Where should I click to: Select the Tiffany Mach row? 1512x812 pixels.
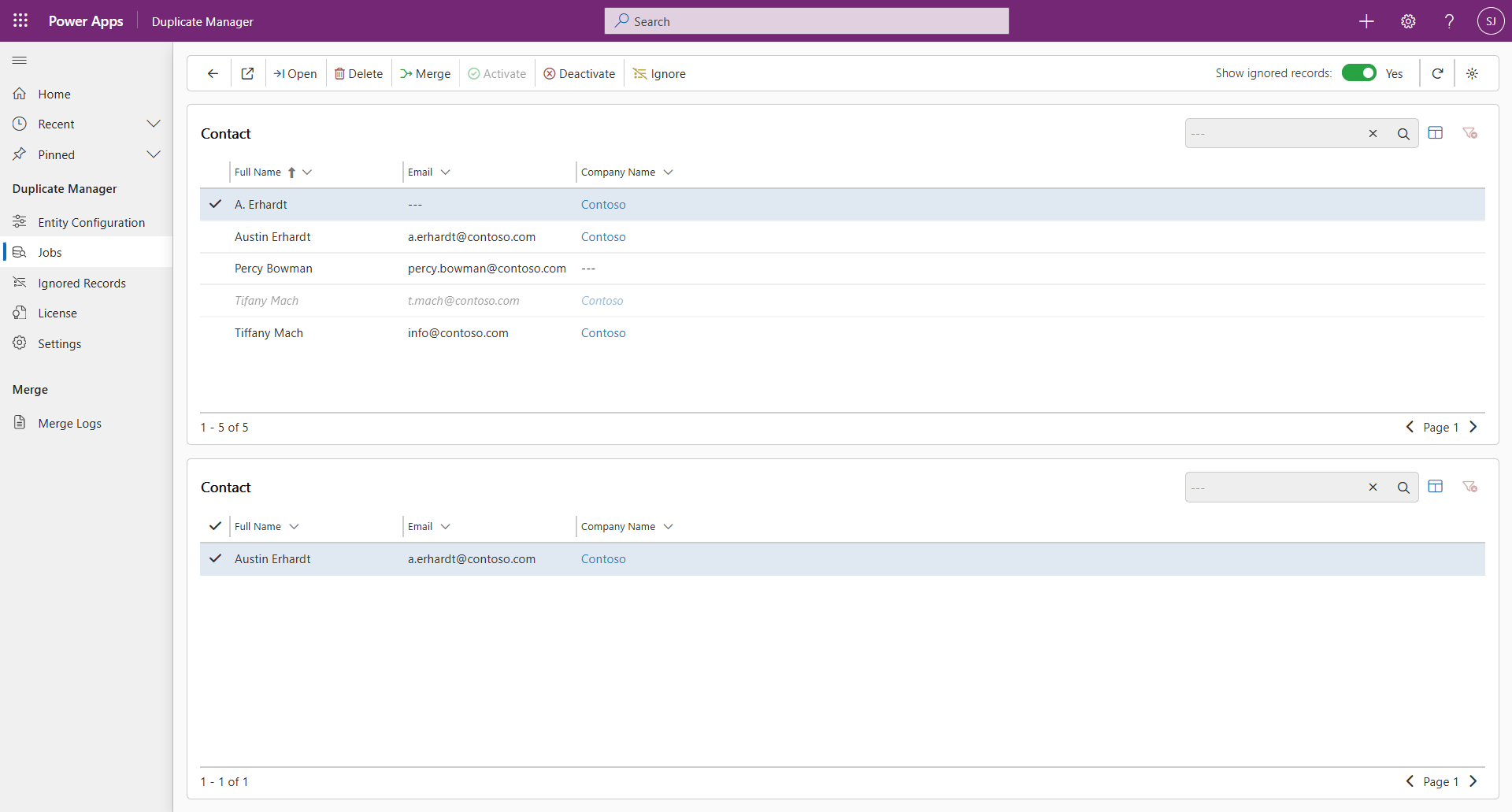point(843,332)
